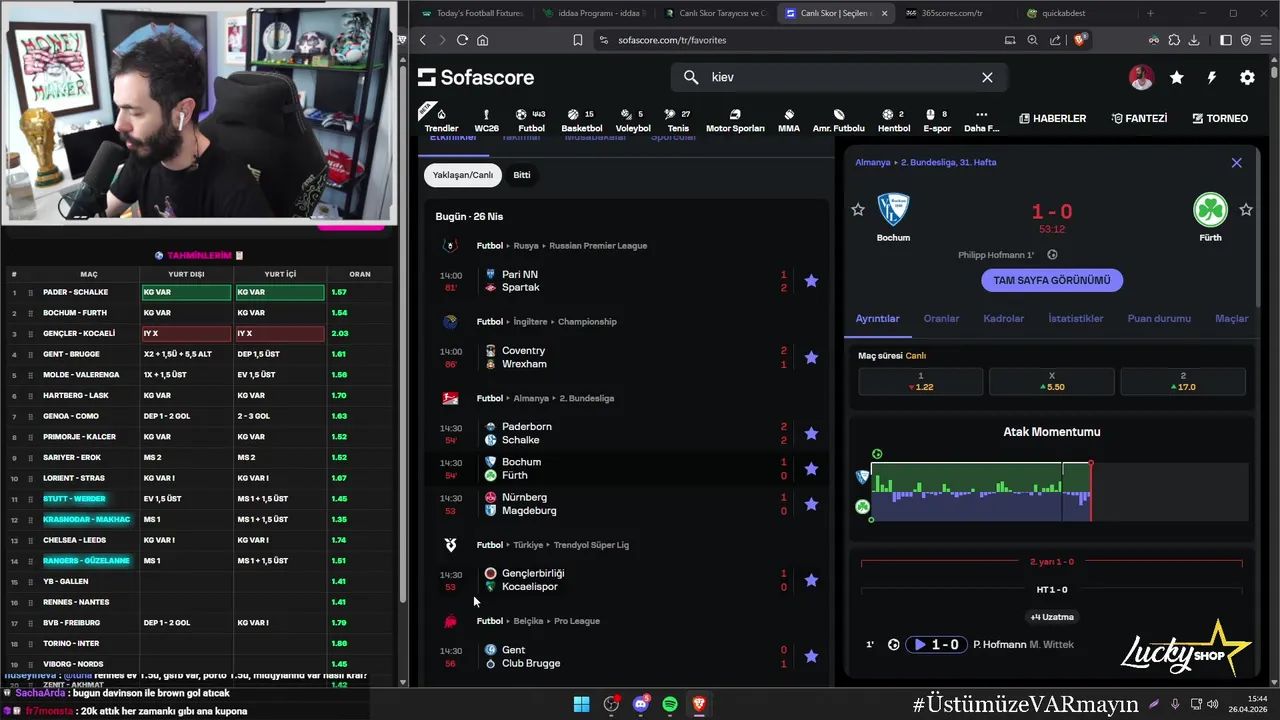
Task: Open the E-spor category
Action: (x=937, y=120)
